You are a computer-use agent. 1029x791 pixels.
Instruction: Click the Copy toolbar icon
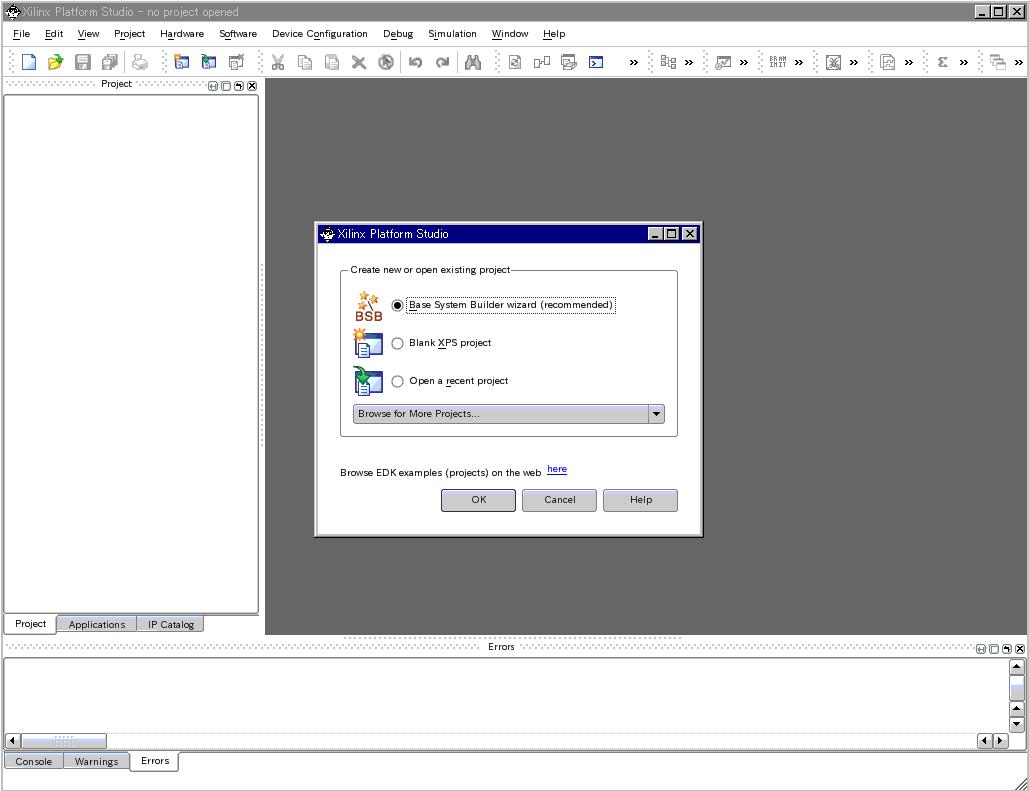click(x=304, y=62)
